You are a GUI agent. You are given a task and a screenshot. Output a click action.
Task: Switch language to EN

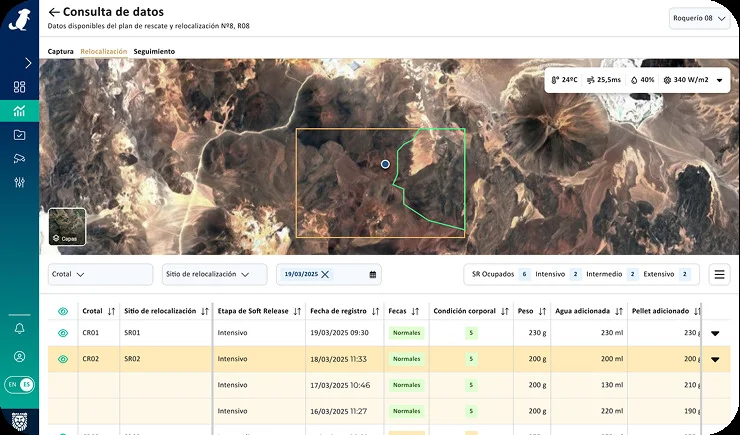pos(13,385)
